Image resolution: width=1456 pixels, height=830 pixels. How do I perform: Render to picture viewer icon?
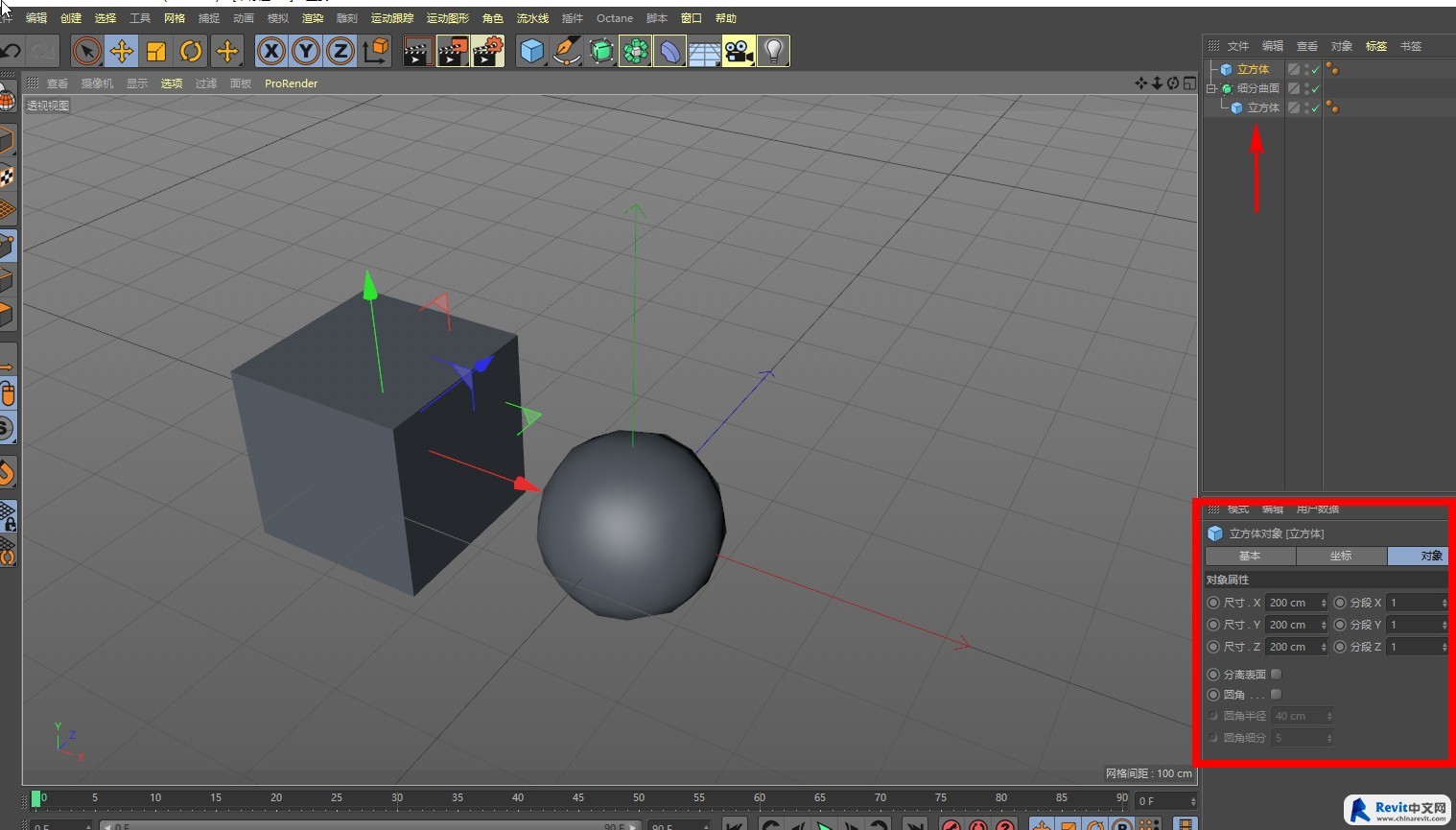pyautogui.click(x=453, y=51)
